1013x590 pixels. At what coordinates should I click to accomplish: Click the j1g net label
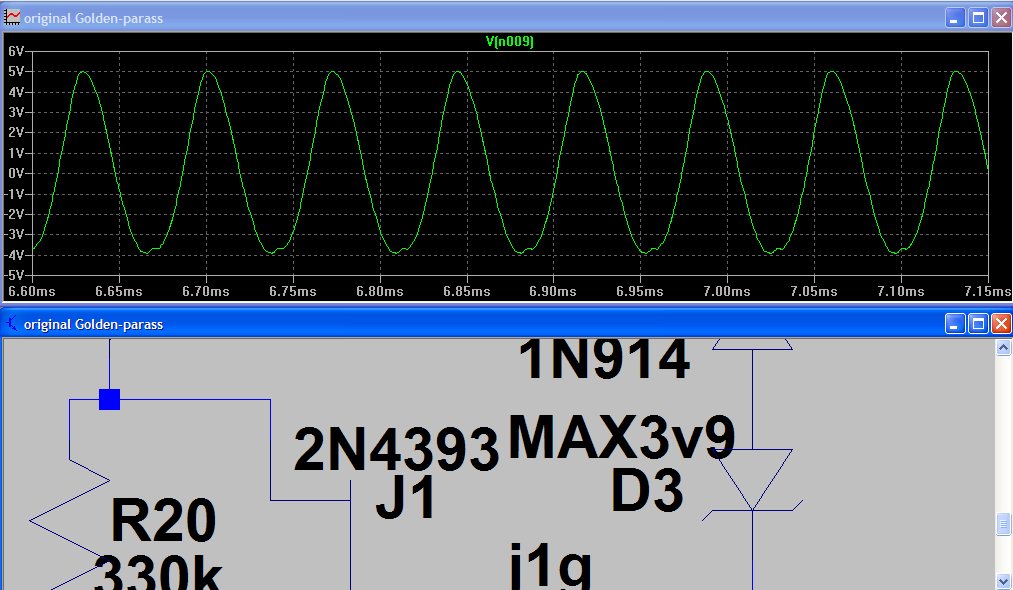[x=550, y=565]
